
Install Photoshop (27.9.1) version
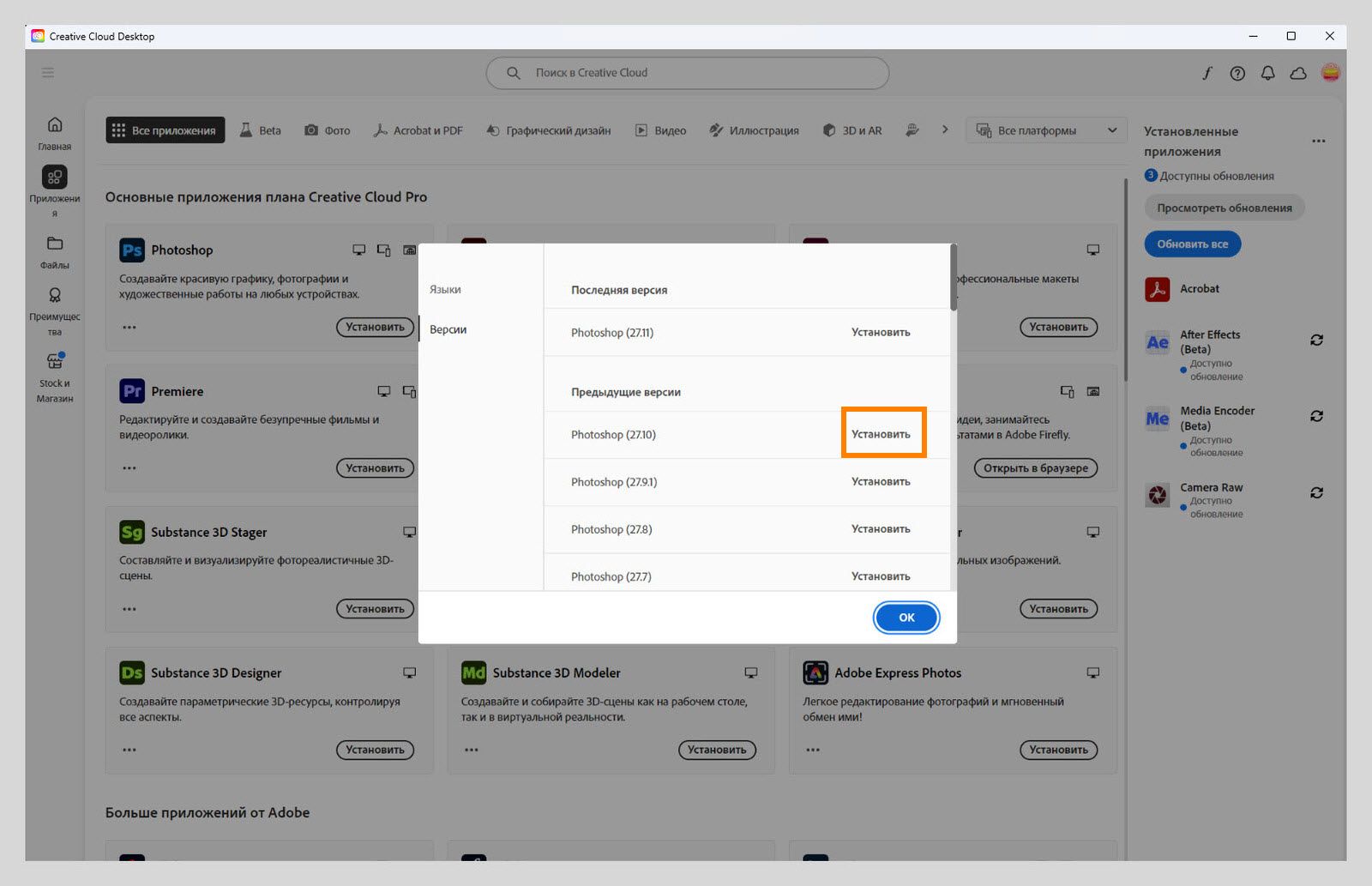(x=881, y=481)
